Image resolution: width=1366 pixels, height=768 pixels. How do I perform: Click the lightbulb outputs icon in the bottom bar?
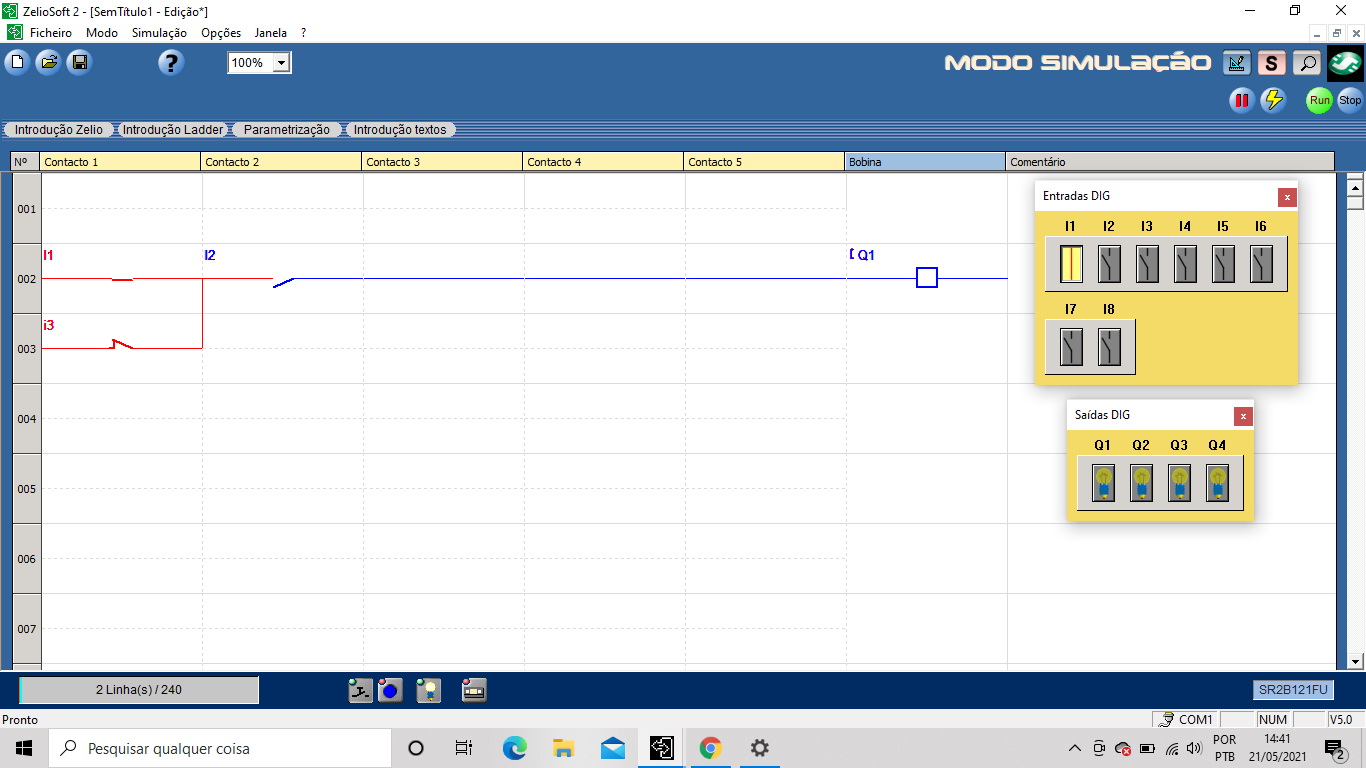click(x=428, y=690)
